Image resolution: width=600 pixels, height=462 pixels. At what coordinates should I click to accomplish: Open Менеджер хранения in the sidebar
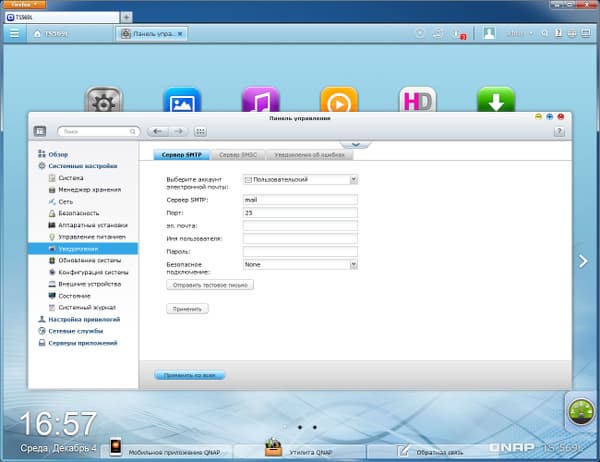(85, 190)
